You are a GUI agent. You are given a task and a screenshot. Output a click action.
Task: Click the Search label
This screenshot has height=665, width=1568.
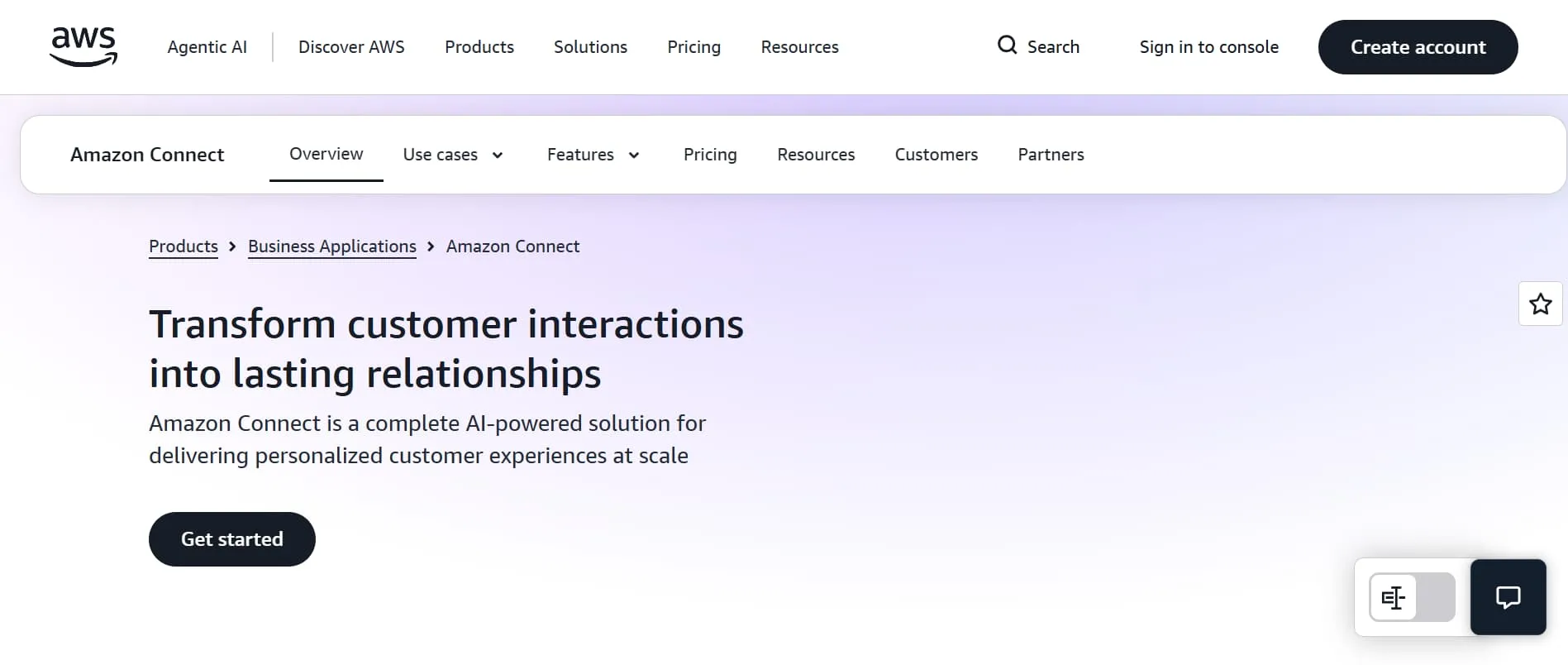click(x=1053, y=47)
